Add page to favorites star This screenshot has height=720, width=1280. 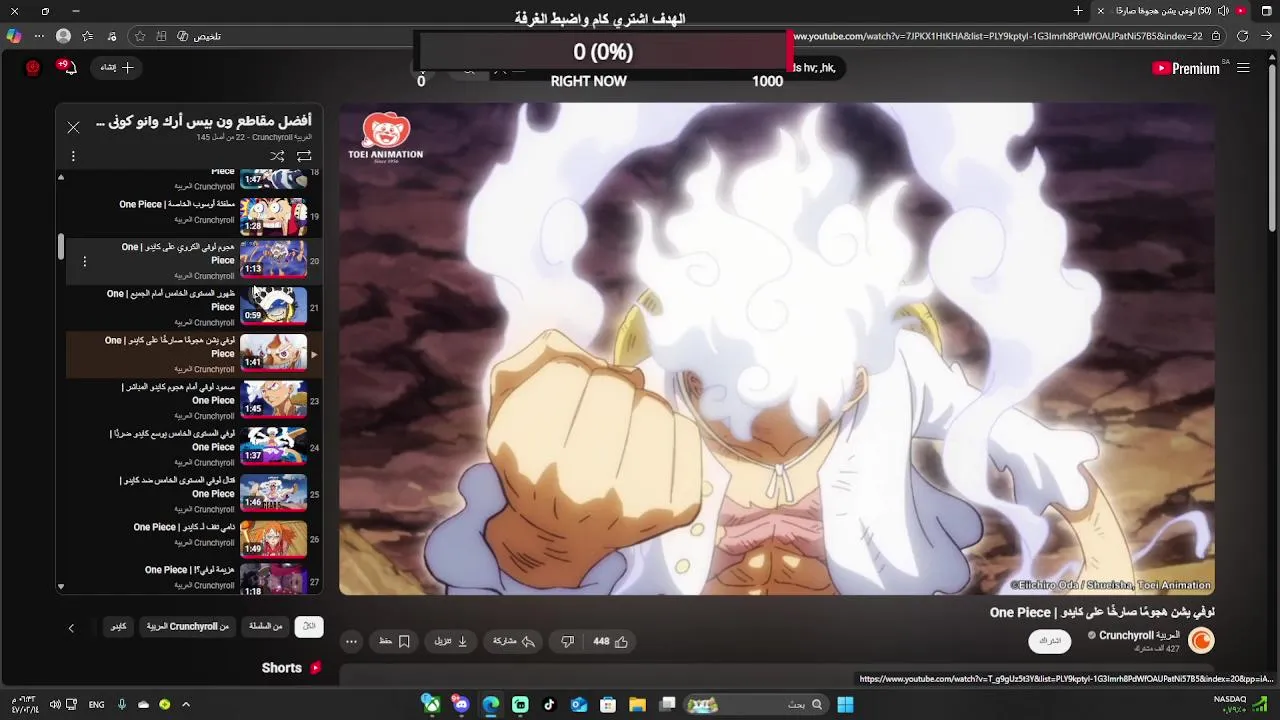pos(139,36)
